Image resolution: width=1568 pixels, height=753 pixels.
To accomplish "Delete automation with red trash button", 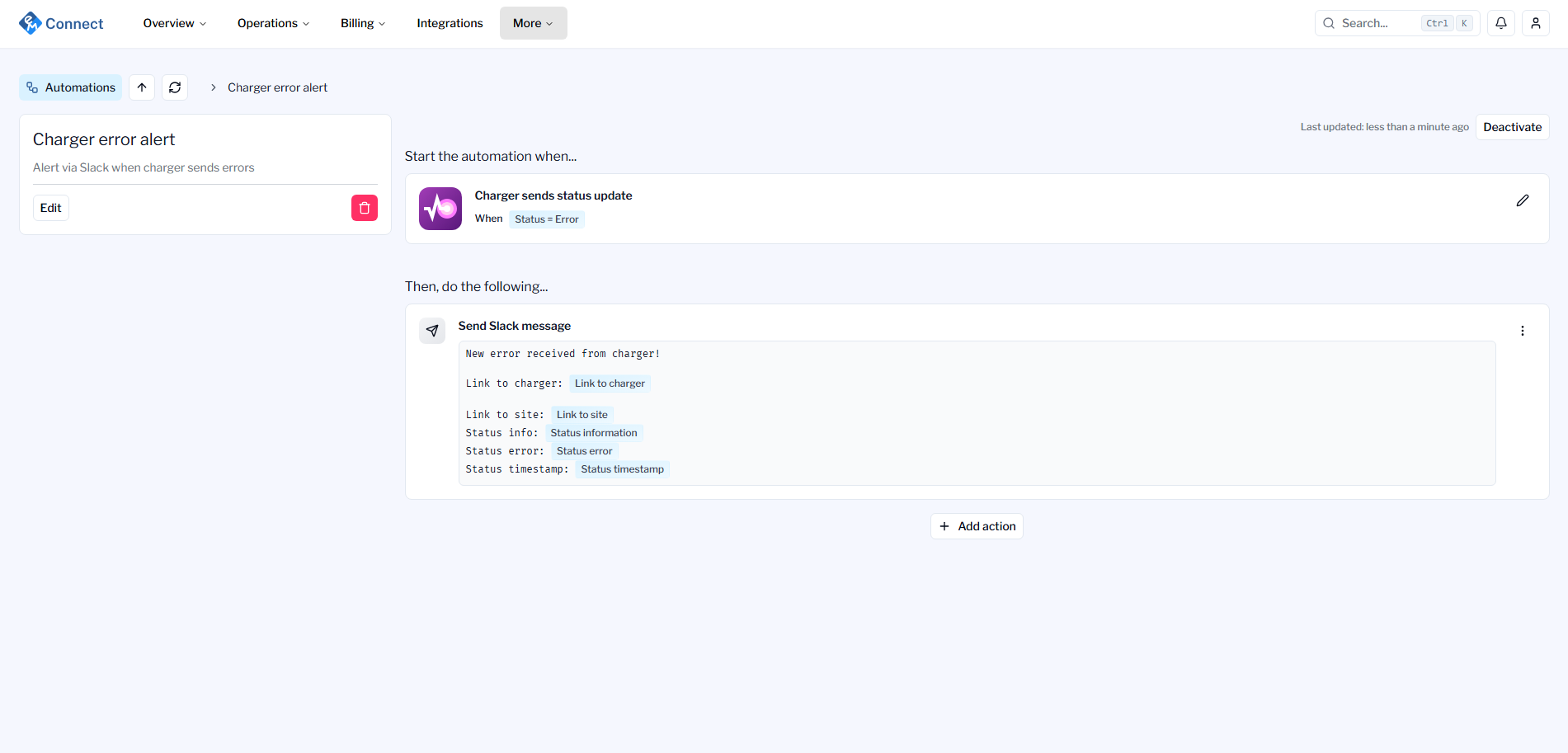I will (364, 208).
